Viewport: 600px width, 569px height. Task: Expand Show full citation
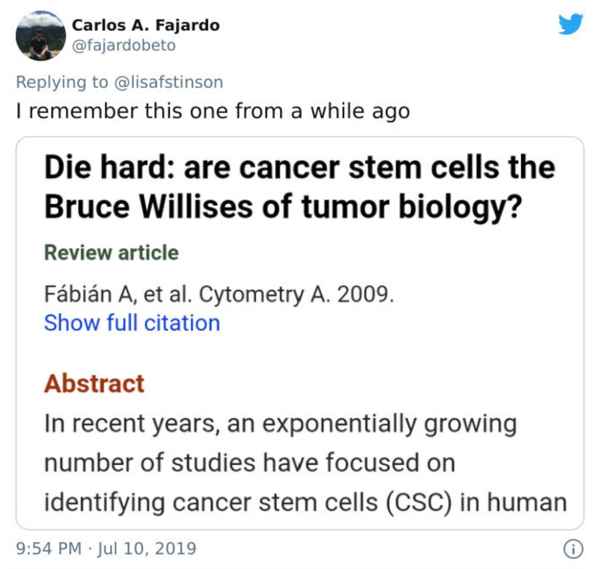[x=132, y=323]
